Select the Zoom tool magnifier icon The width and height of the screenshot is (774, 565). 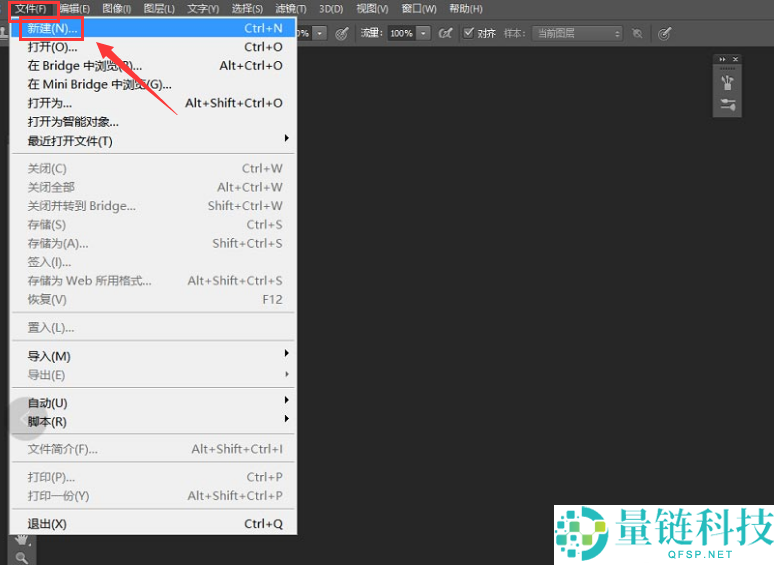pos(21,557)
